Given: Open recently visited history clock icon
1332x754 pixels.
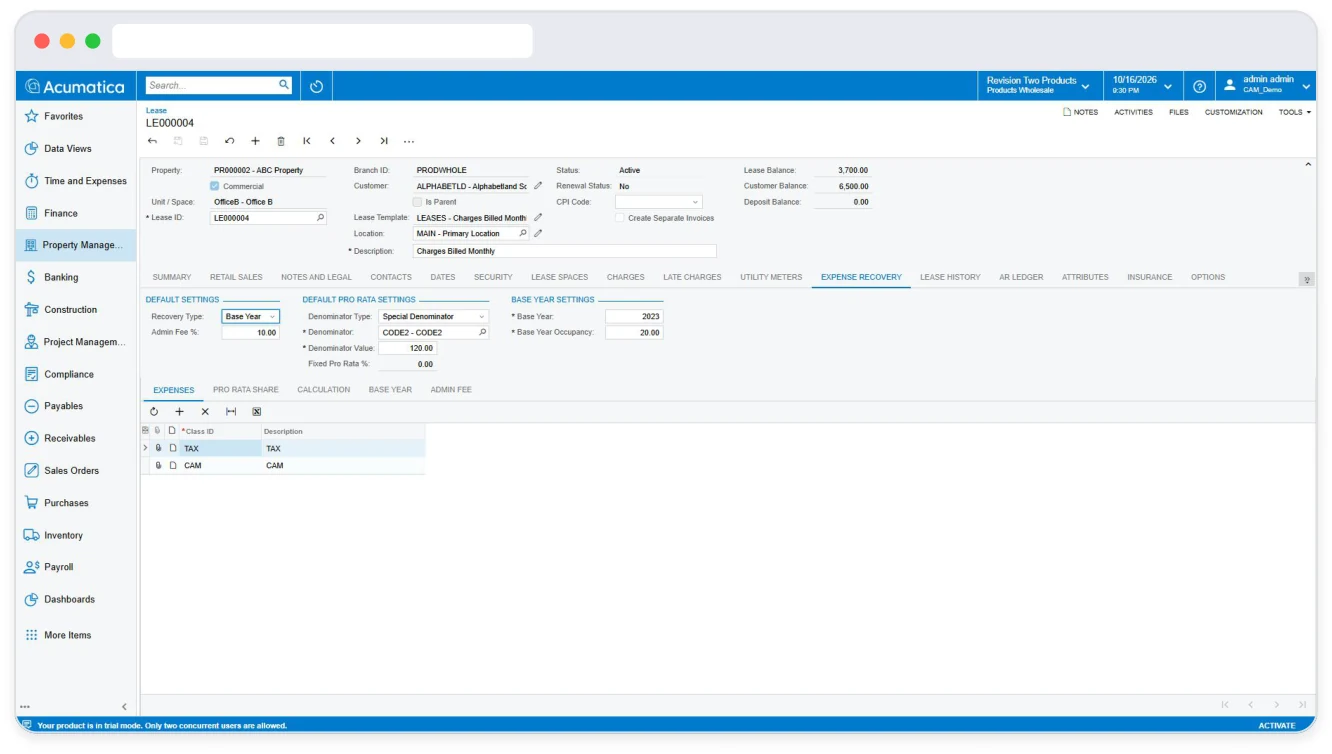Looking at the screenshot, I should pyautogui.click(x=316, y=86).
